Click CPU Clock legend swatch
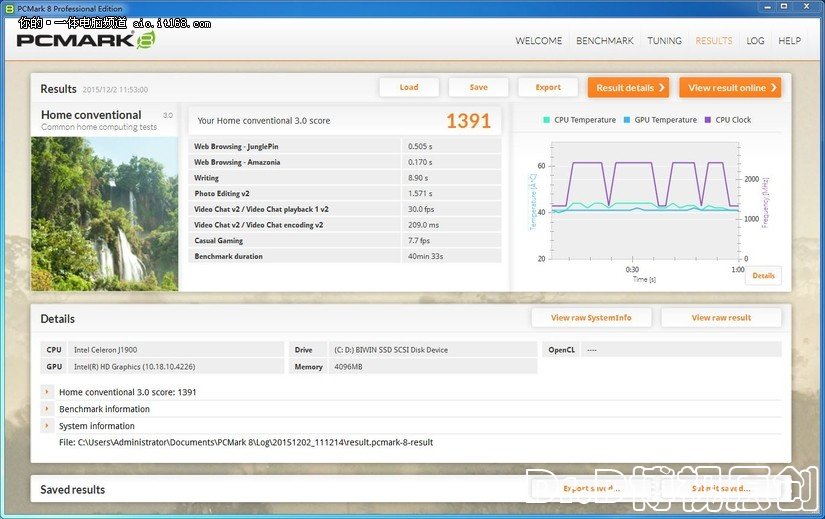Image resolution: width=825 pixels, height=519 pixels. [708, 120]
